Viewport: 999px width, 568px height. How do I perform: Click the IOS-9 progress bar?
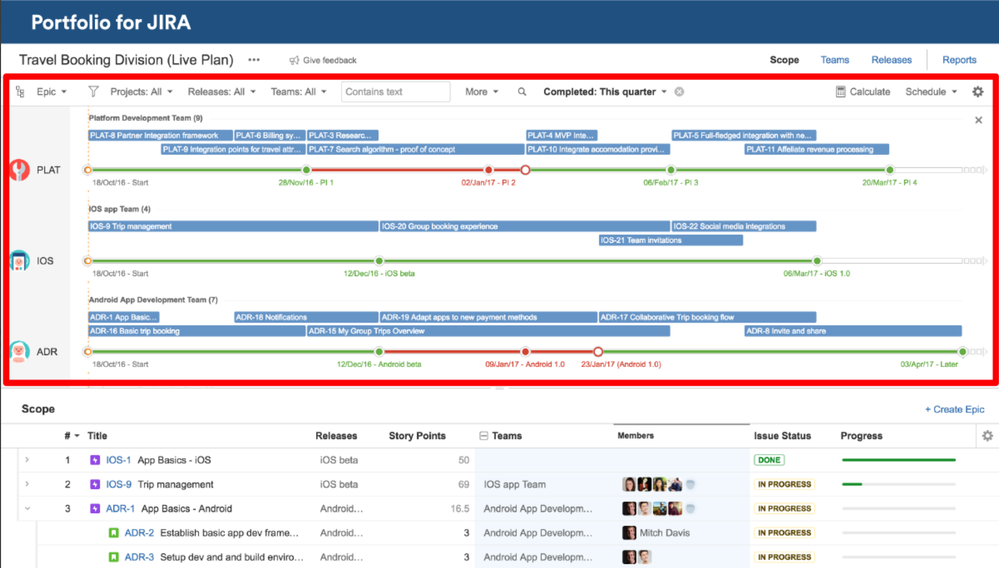[898, 484]
